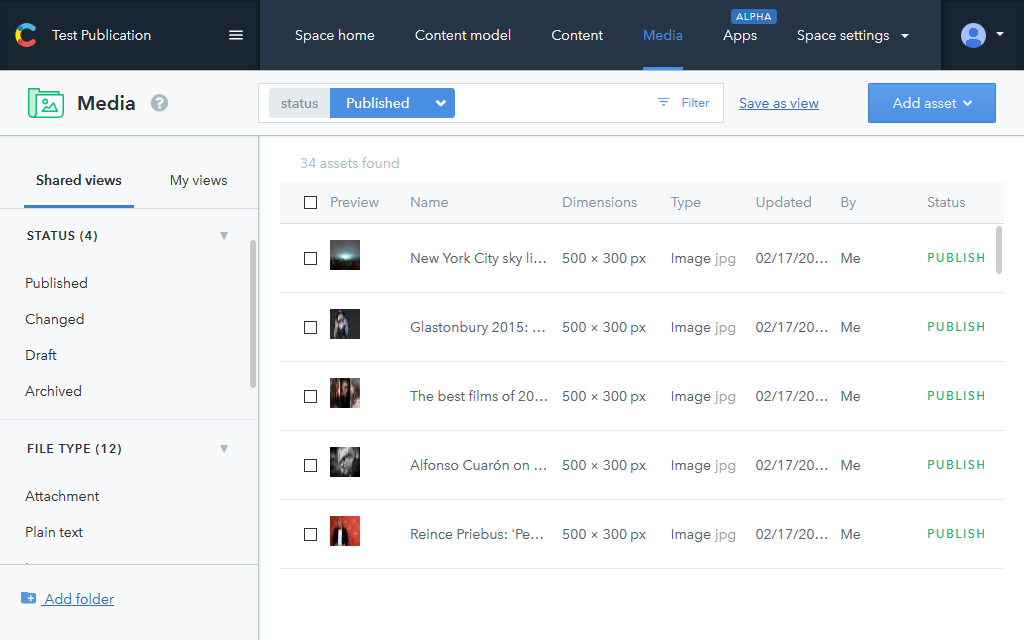Click the help question mark beside Media
The width and height of the screenshot is (1024, 640).
(159, 103)
